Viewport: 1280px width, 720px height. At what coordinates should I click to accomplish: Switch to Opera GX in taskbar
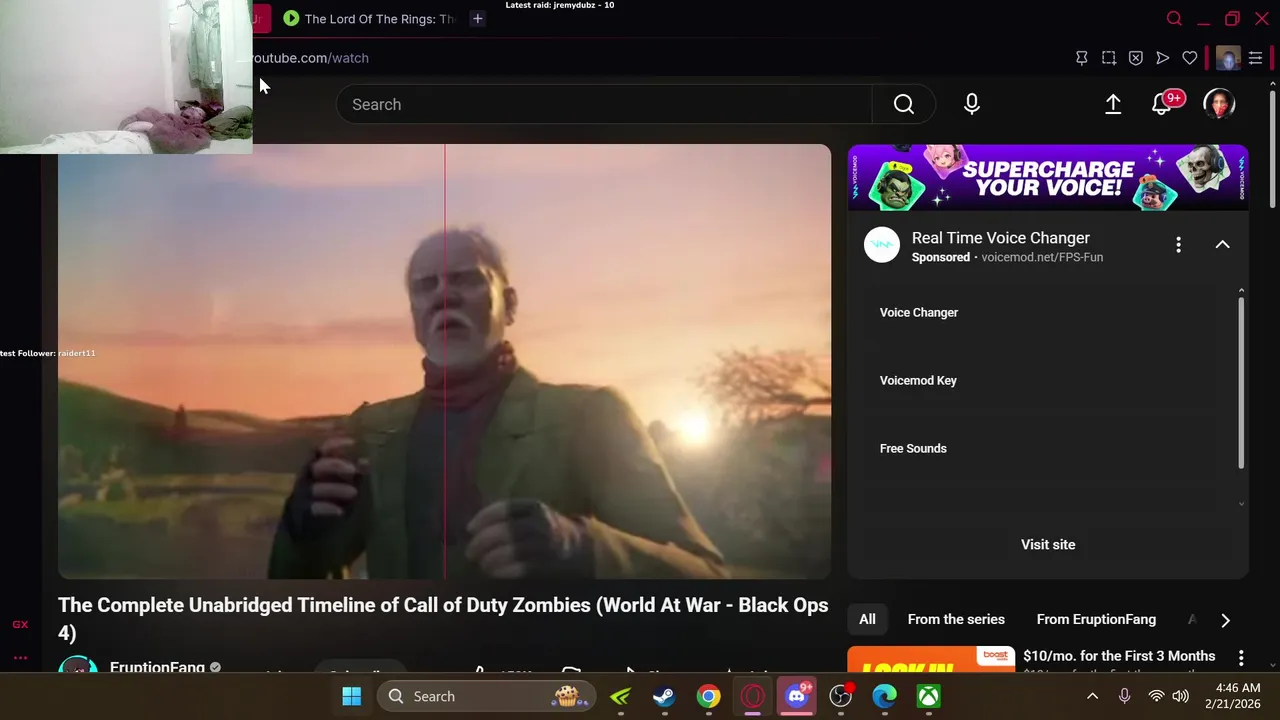pyautogui.click(x=753, y=696)
